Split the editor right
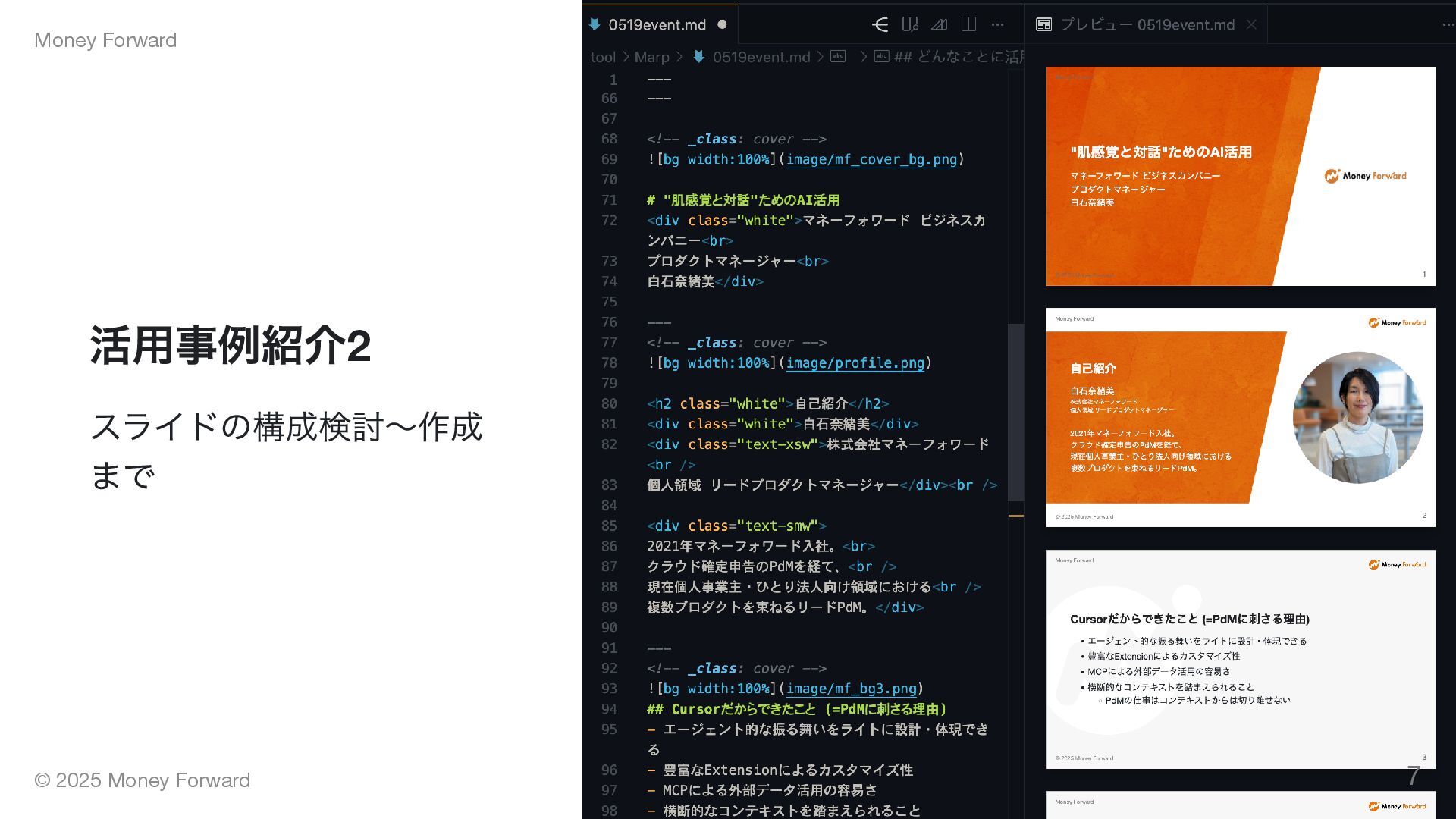This screenshot has height=819, width=1456. [x=968, y=25]
